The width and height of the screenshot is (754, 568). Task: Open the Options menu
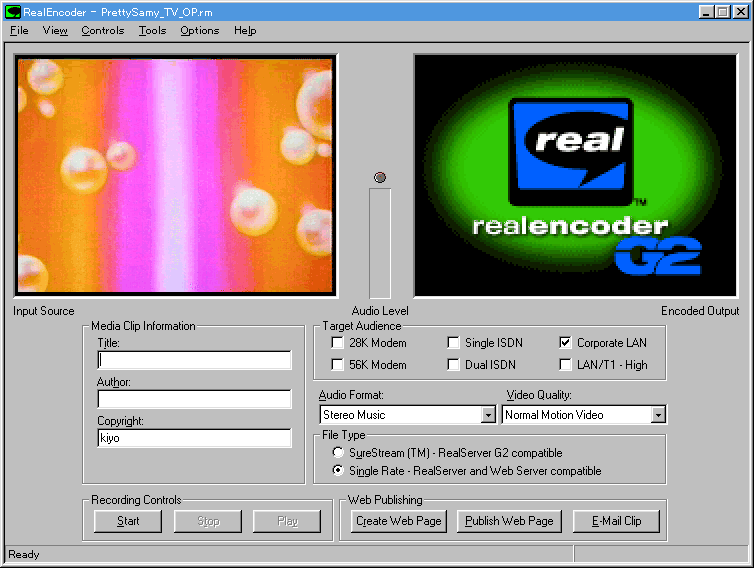click(199, 31)
